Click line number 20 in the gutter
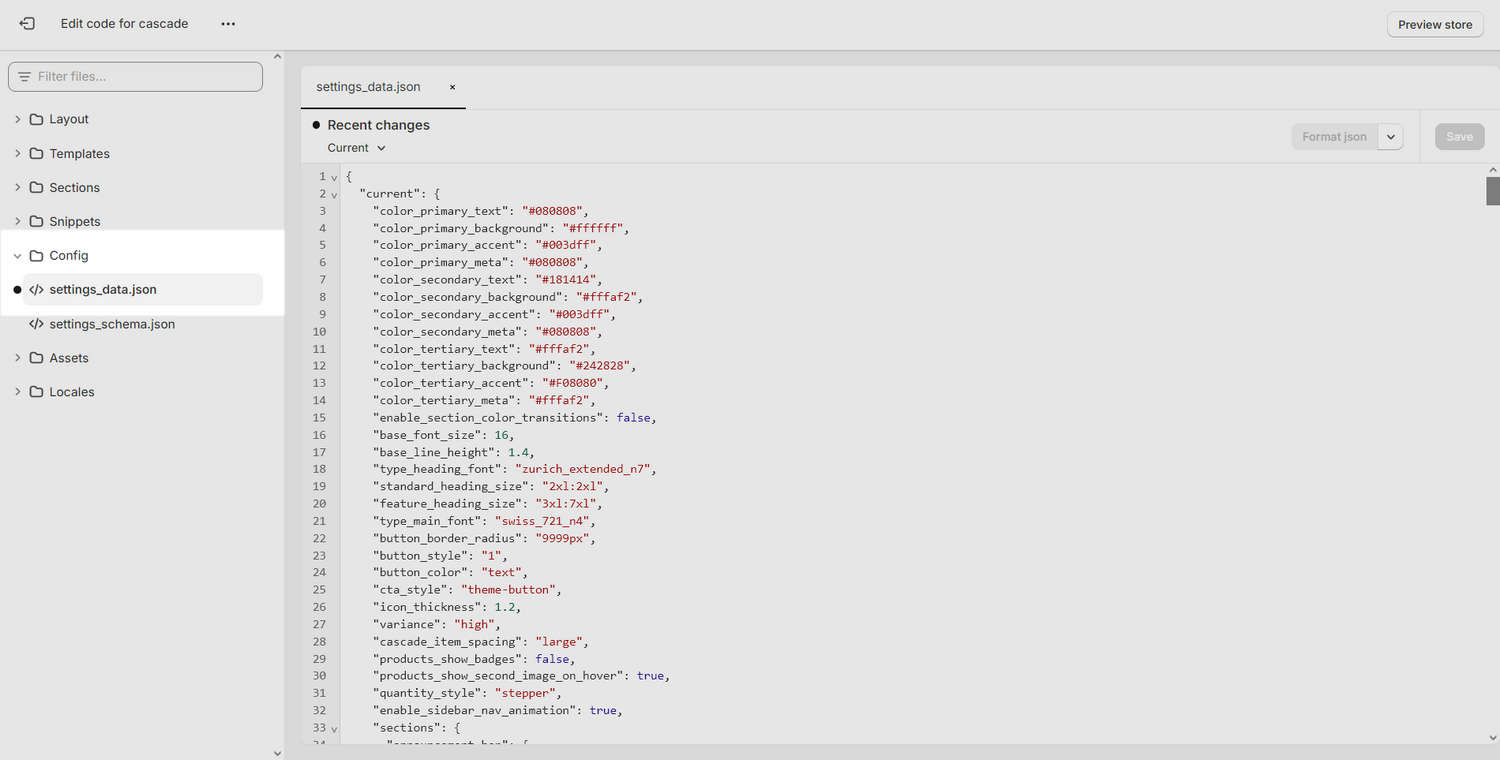This screenshot has width=1500, height=760. tap(319, 504)
